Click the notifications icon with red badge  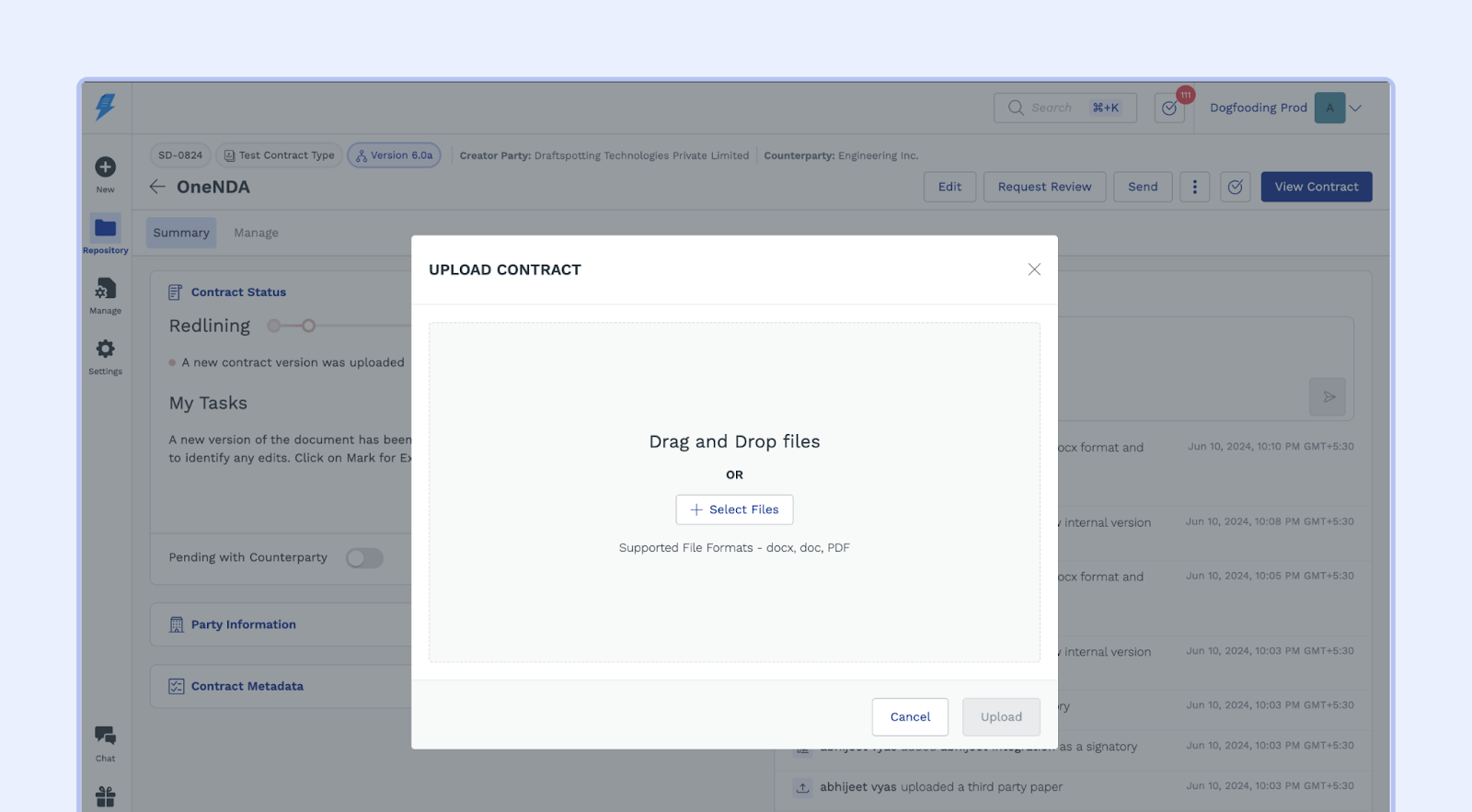tap(1169, 109)
